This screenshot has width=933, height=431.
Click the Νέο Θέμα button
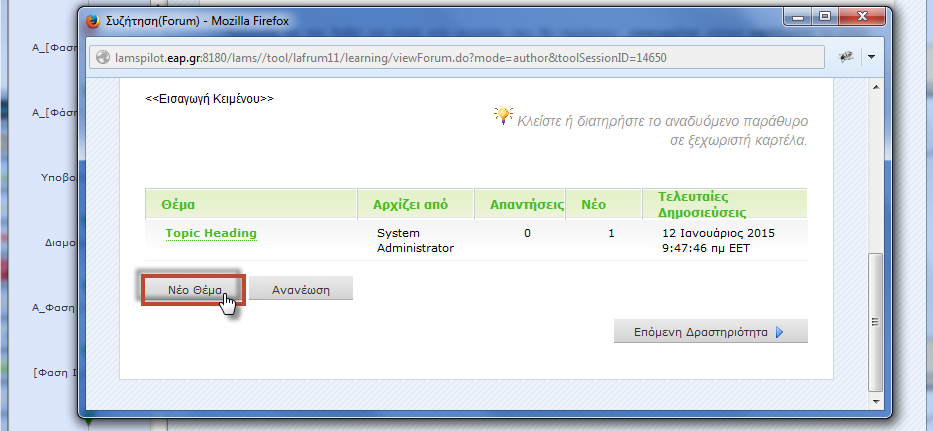[194, 290]
